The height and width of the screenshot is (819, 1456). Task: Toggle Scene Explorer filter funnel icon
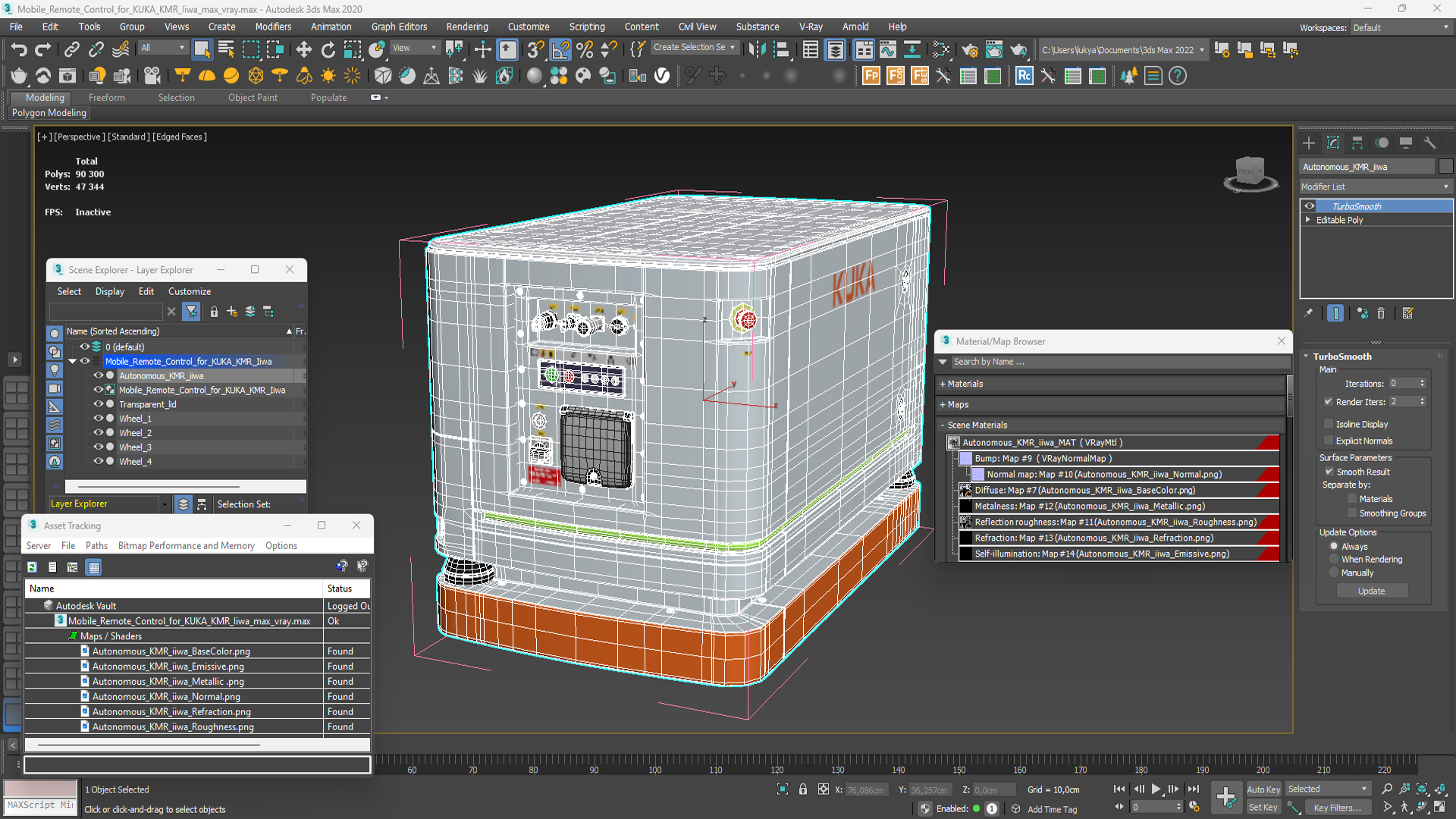(191, 312)
